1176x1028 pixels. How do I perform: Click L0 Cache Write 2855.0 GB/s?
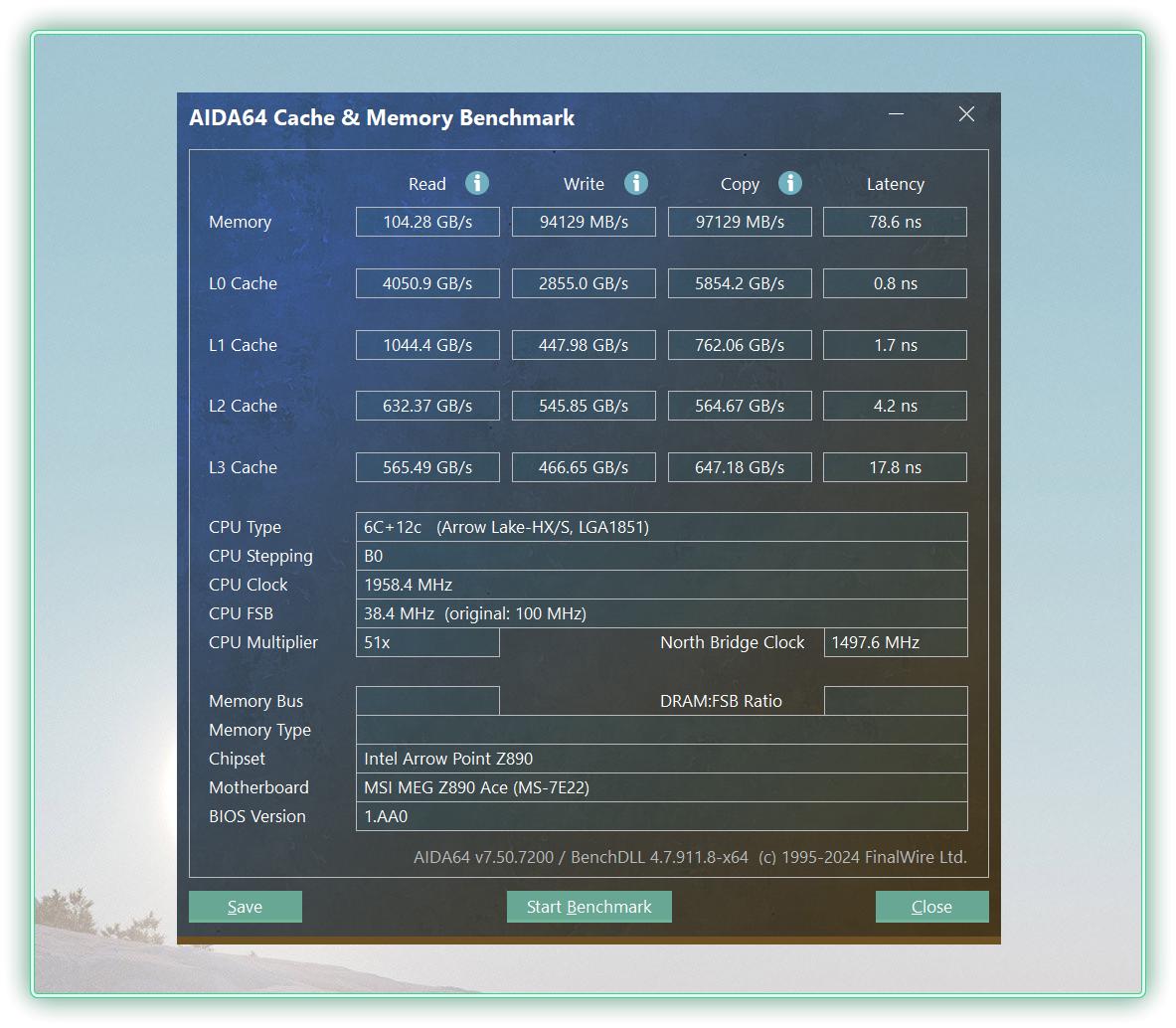pyautogui.click(x=584, y=283)
